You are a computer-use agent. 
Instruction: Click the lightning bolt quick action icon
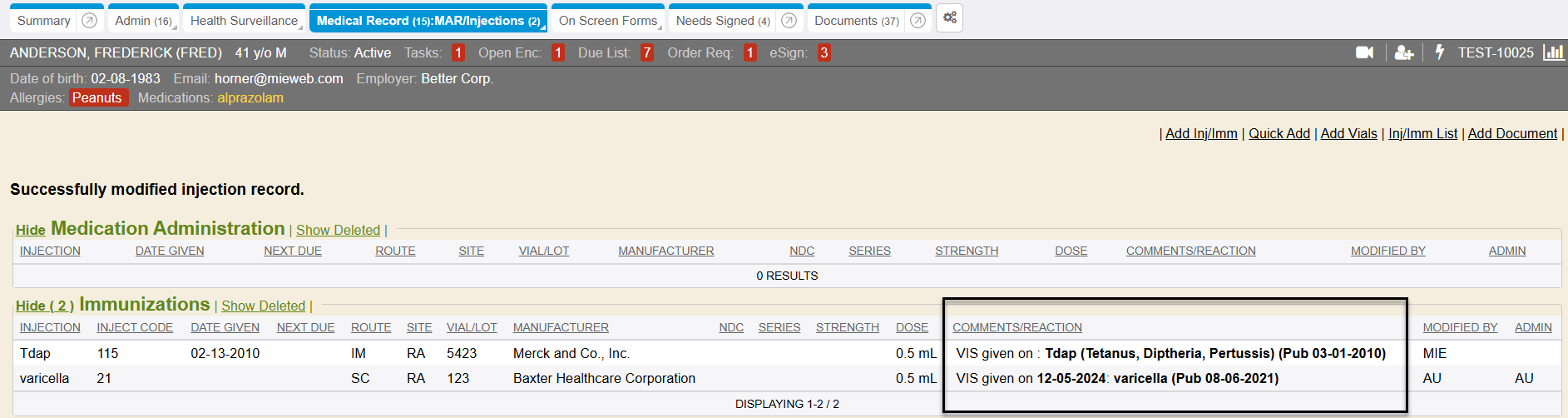1440,52
